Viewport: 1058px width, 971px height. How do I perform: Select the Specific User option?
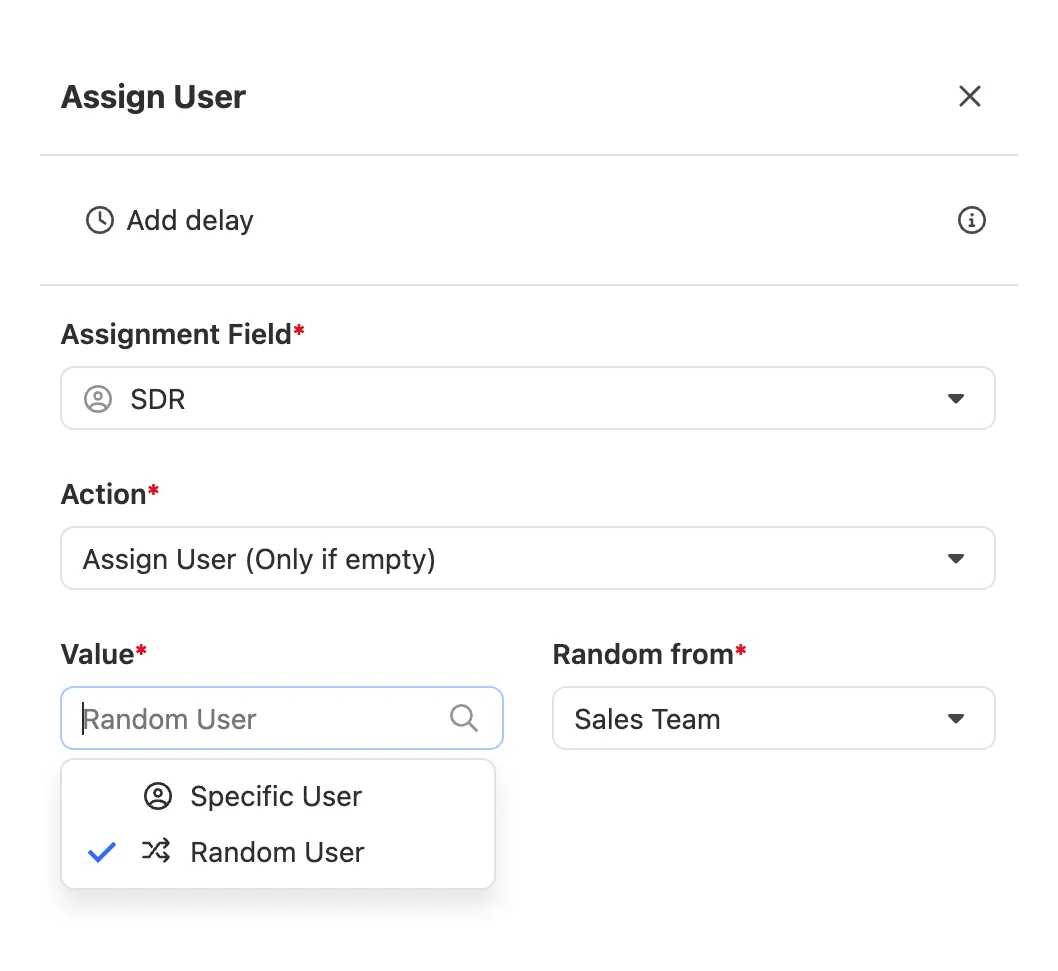coord(278,796)
